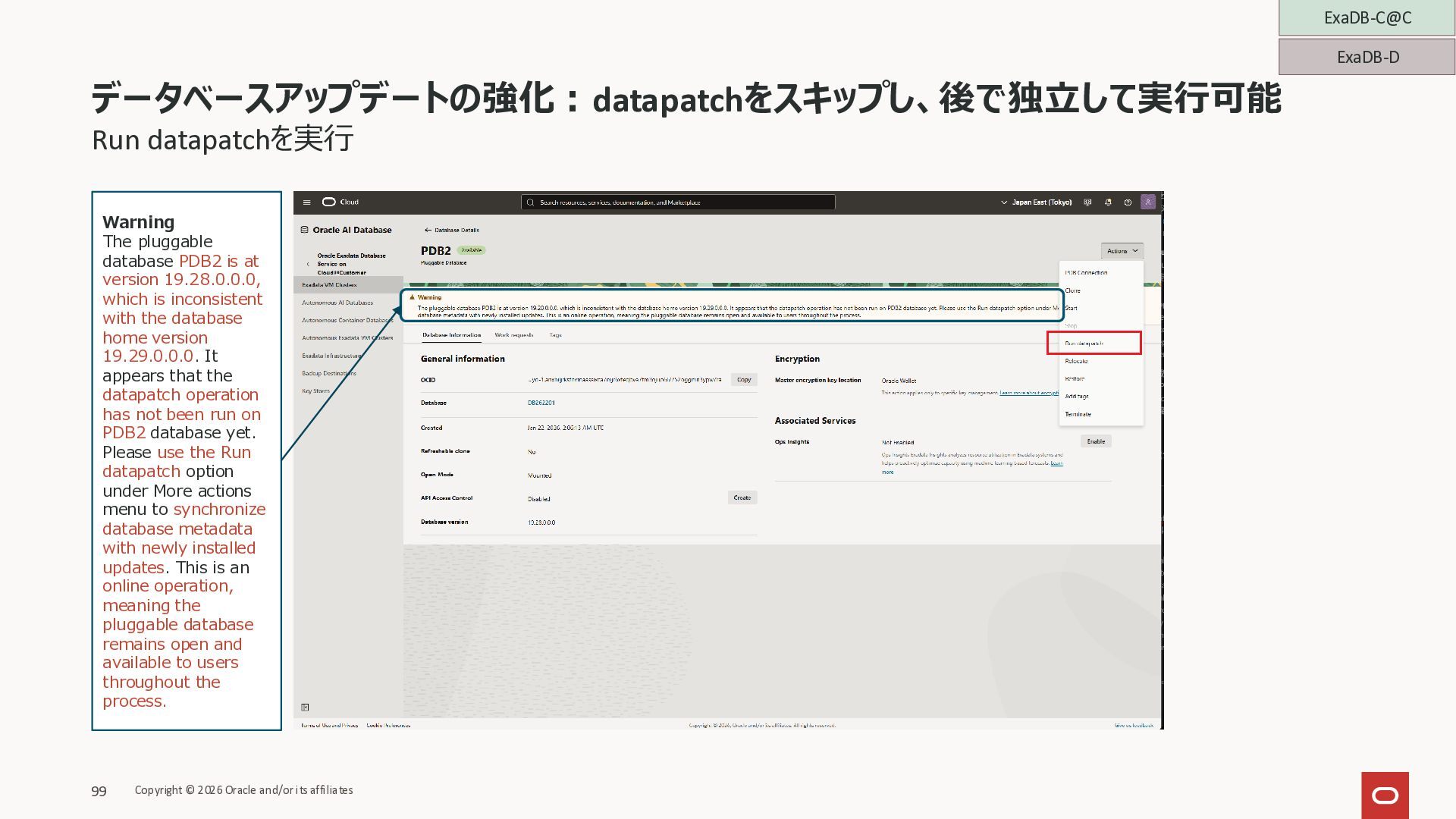
Task: Open the hamburger navigation menu
Action: [306, 202]
